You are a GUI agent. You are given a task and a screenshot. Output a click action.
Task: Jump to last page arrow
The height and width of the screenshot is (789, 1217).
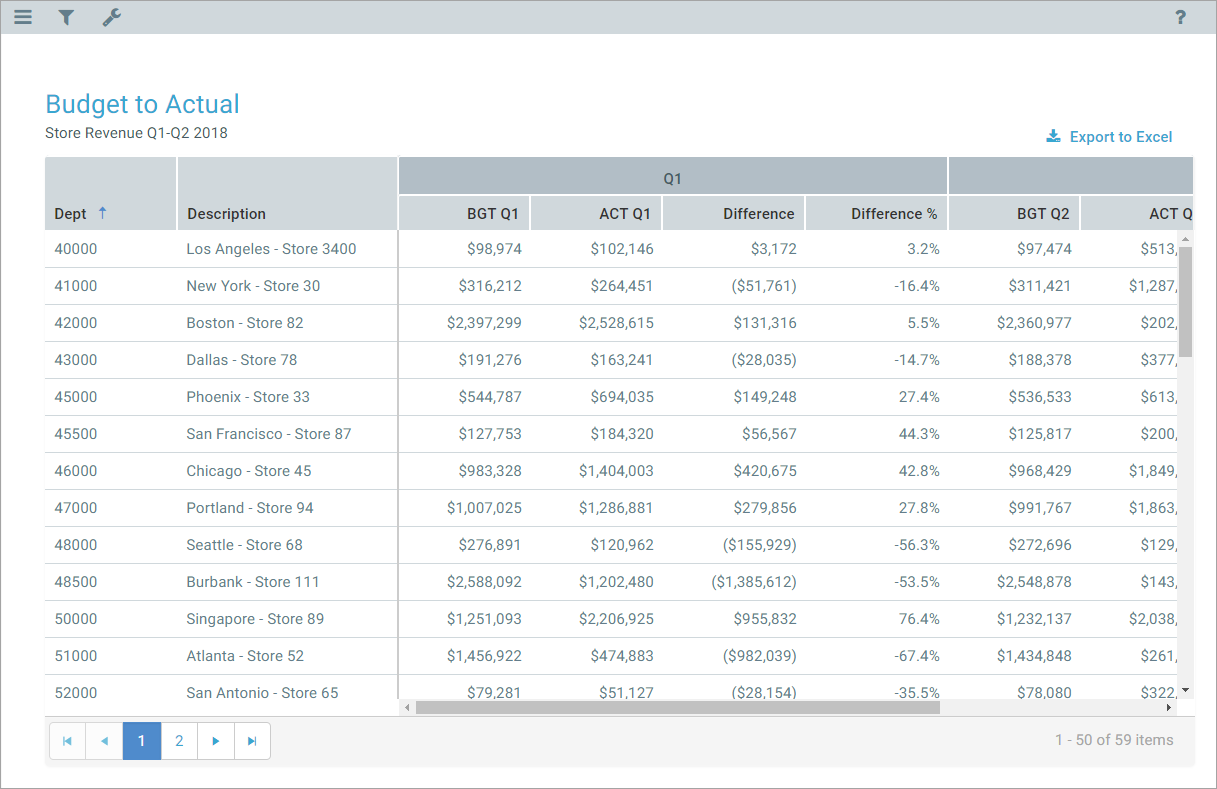[252, 741]
